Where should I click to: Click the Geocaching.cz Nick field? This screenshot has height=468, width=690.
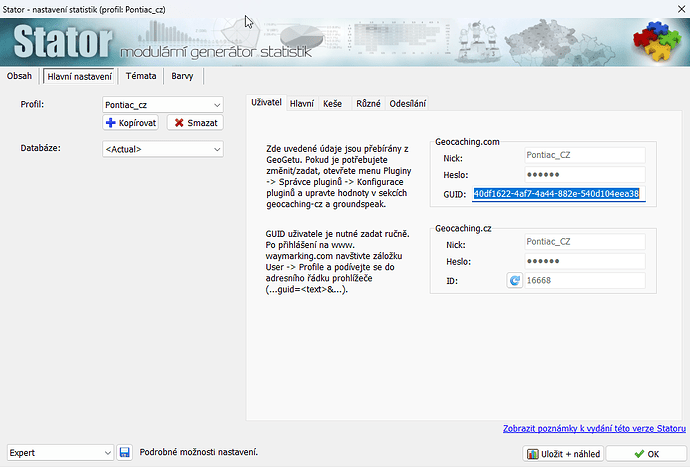tap(585, 241)
